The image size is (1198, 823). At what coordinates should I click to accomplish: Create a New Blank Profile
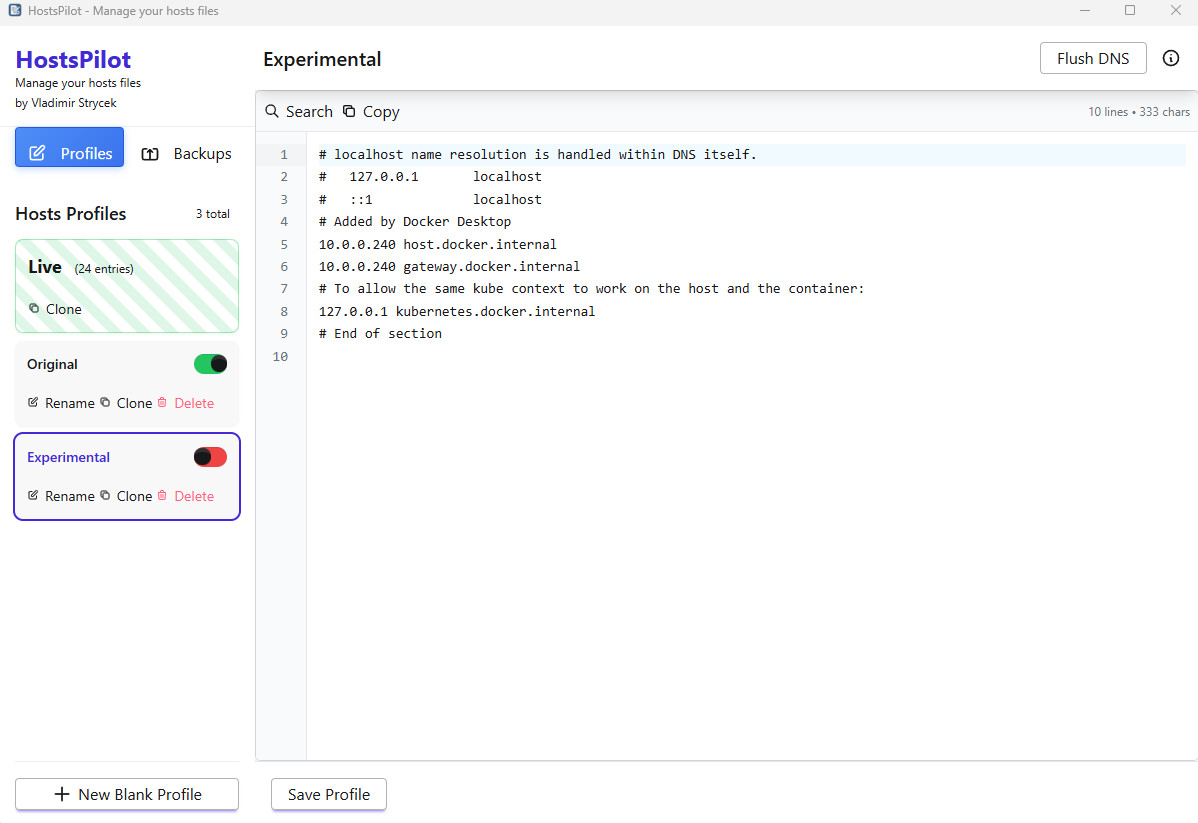[x=127, y=794]
